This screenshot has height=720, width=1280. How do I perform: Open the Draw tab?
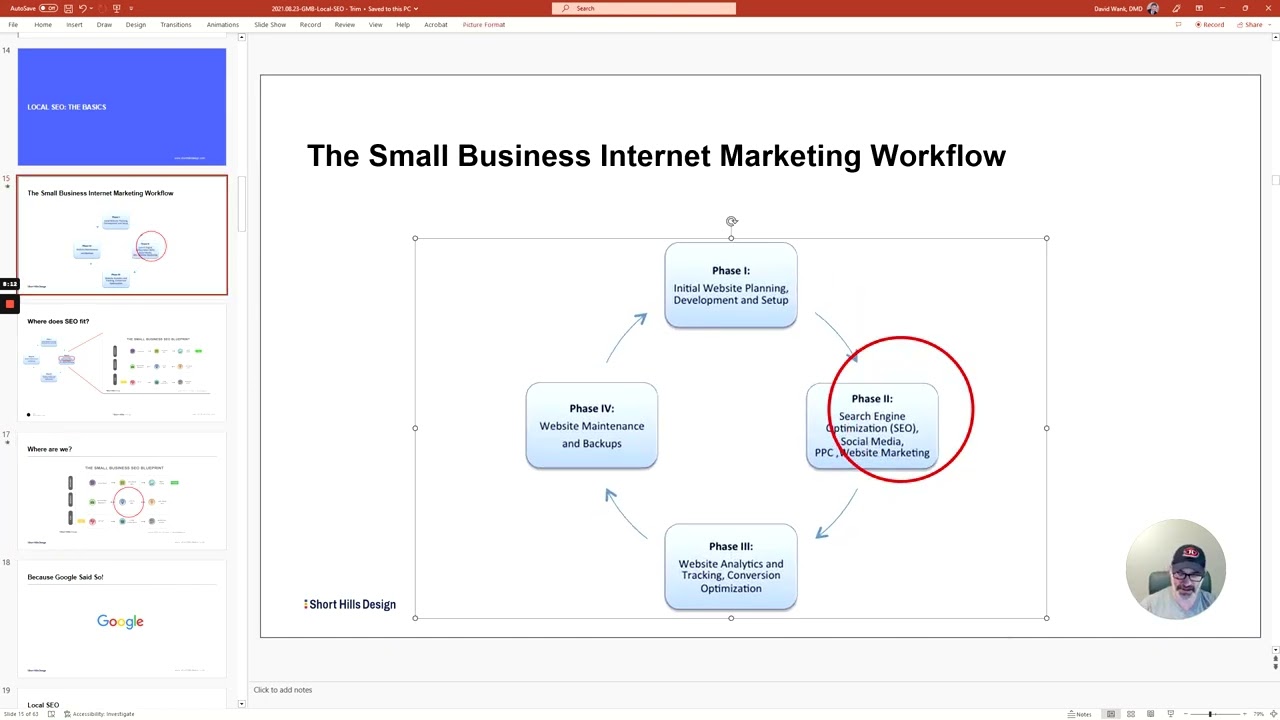click(x=104, y=24)
